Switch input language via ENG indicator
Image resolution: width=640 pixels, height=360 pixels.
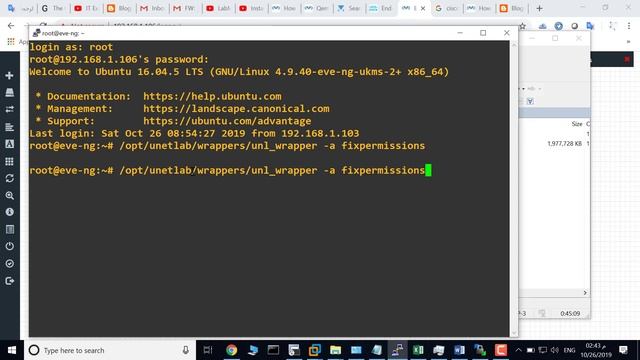(x=569, y=350)
